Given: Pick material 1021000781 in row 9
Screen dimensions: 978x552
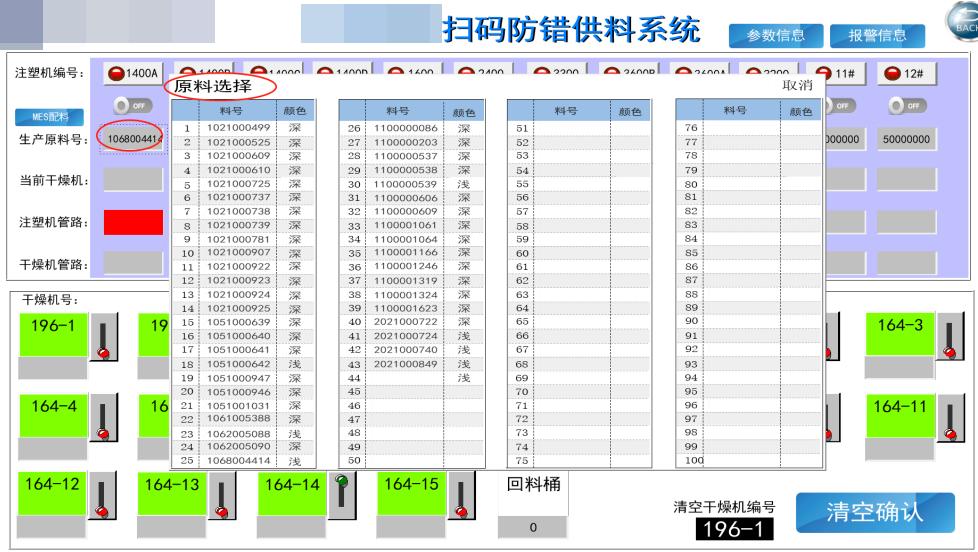Looking at the screenshot, I should [238, 240].
